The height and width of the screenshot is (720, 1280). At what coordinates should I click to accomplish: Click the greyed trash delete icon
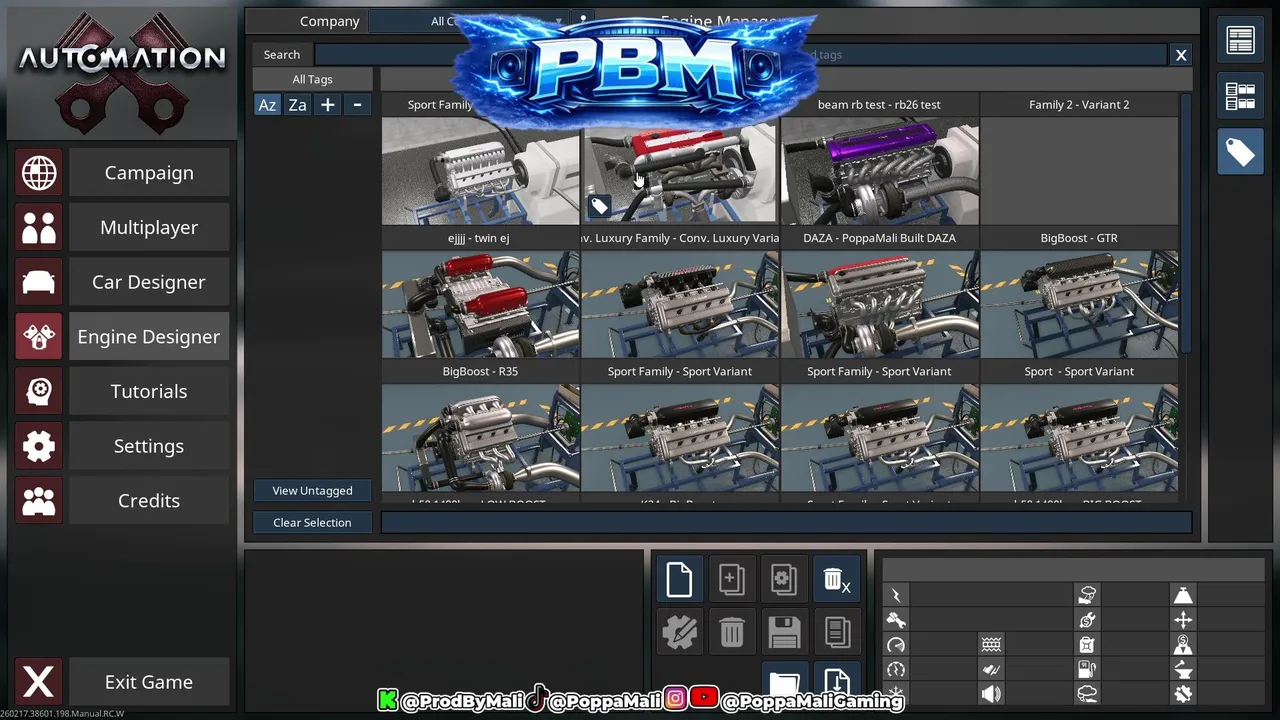coord(731,632)
